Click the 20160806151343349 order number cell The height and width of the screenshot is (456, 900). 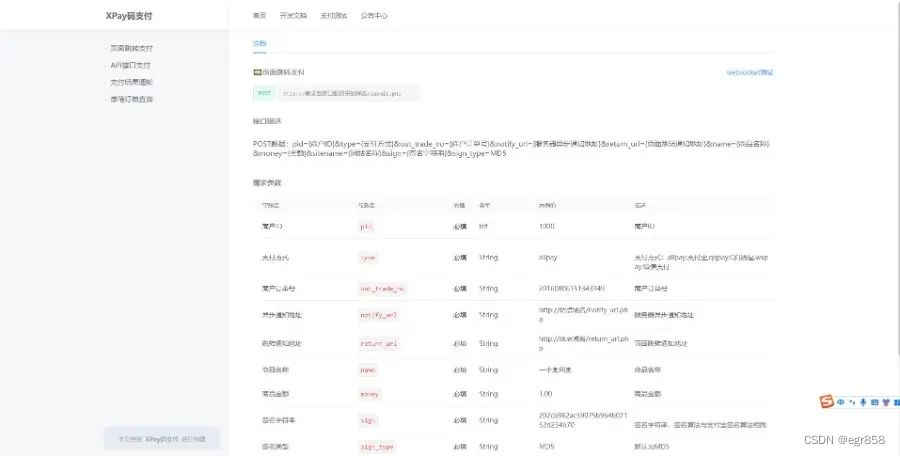[571, 288]
